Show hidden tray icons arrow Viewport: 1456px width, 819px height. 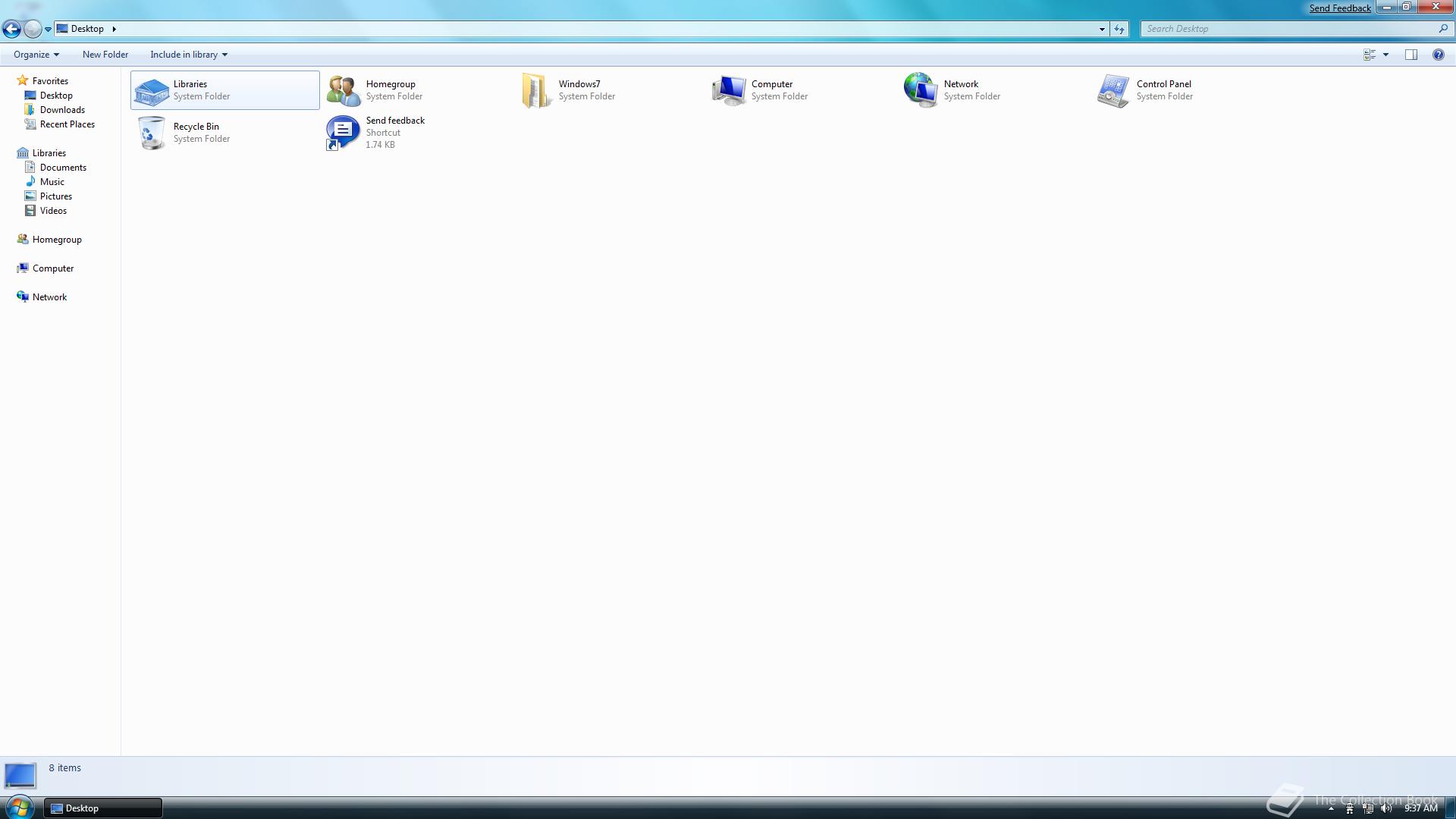(x=1331, y=809)
